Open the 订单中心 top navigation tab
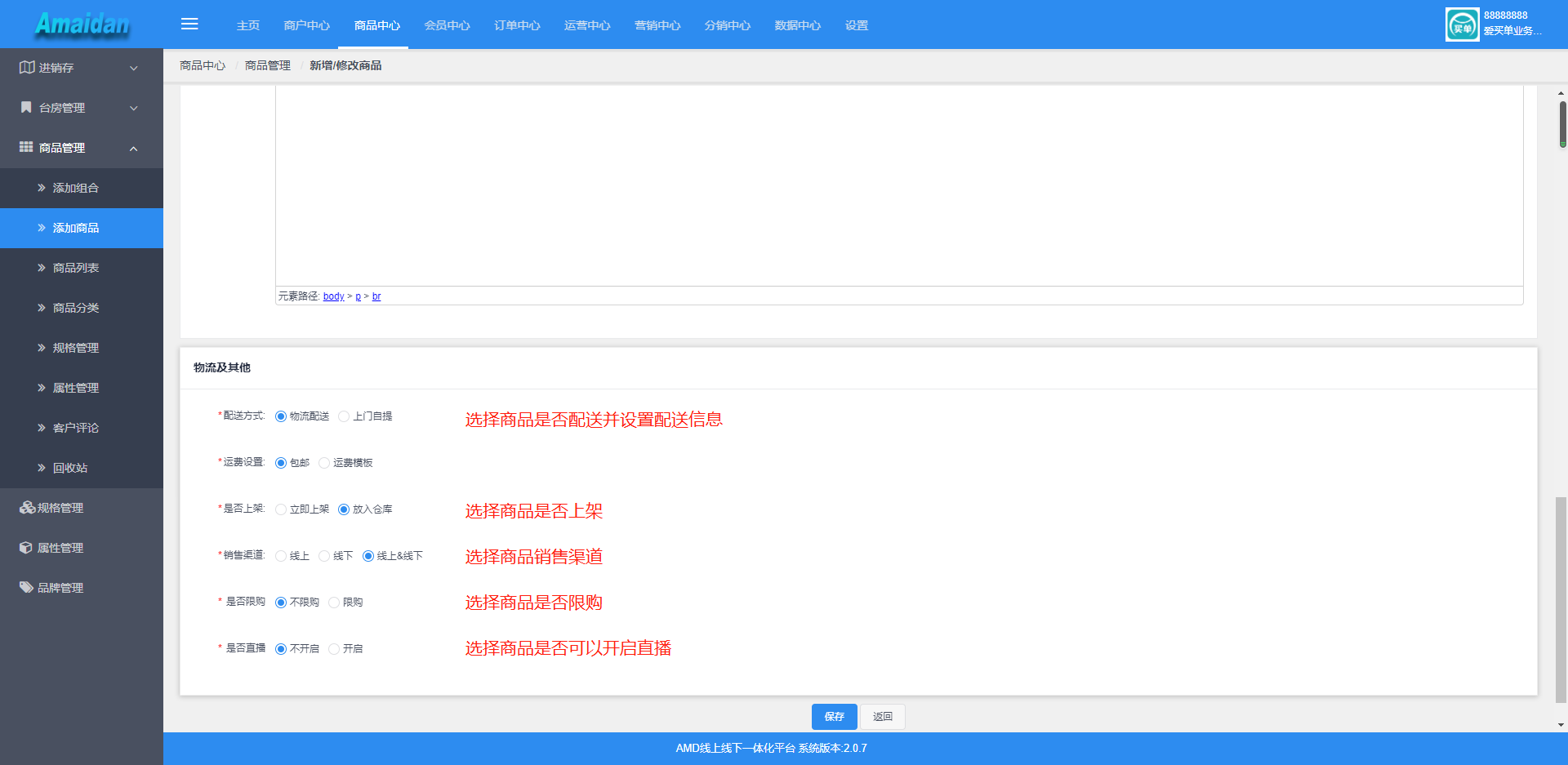 point(518,25)
